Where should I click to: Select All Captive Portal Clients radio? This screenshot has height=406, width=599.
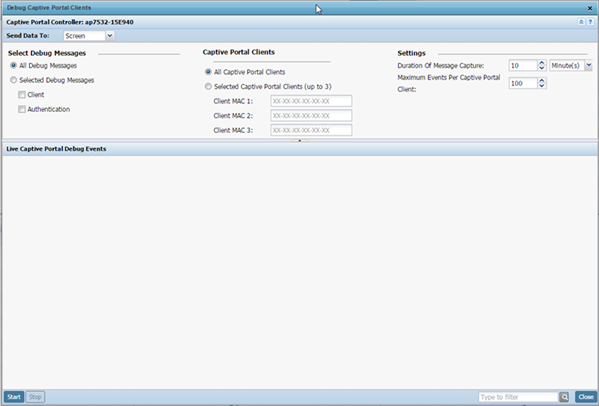(208, 72)
